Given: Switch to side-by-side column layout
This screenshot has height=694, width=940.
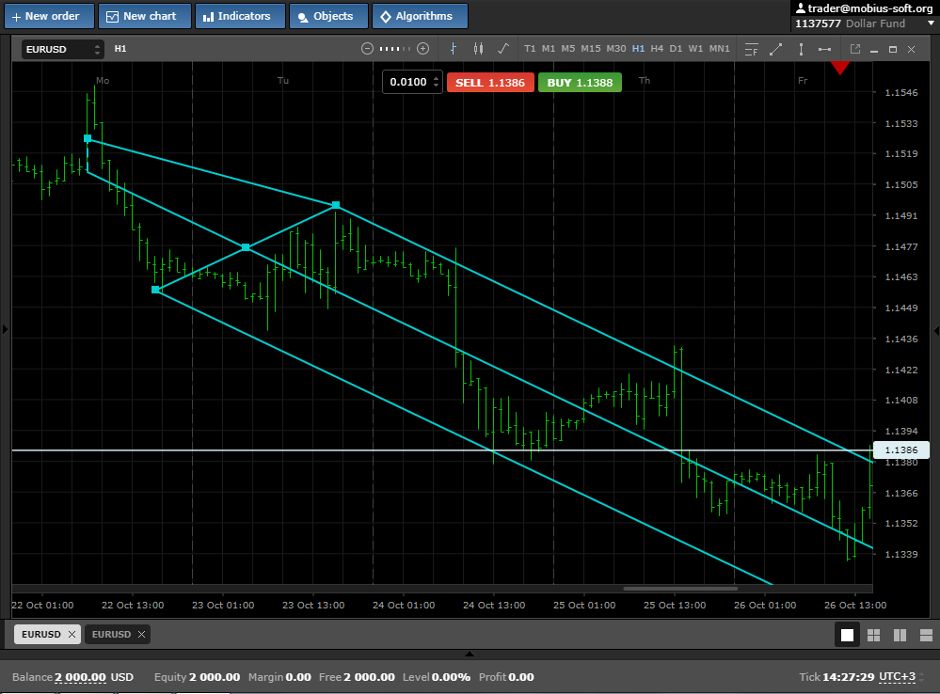Looking at the screenshot, I should click(899, 635).
